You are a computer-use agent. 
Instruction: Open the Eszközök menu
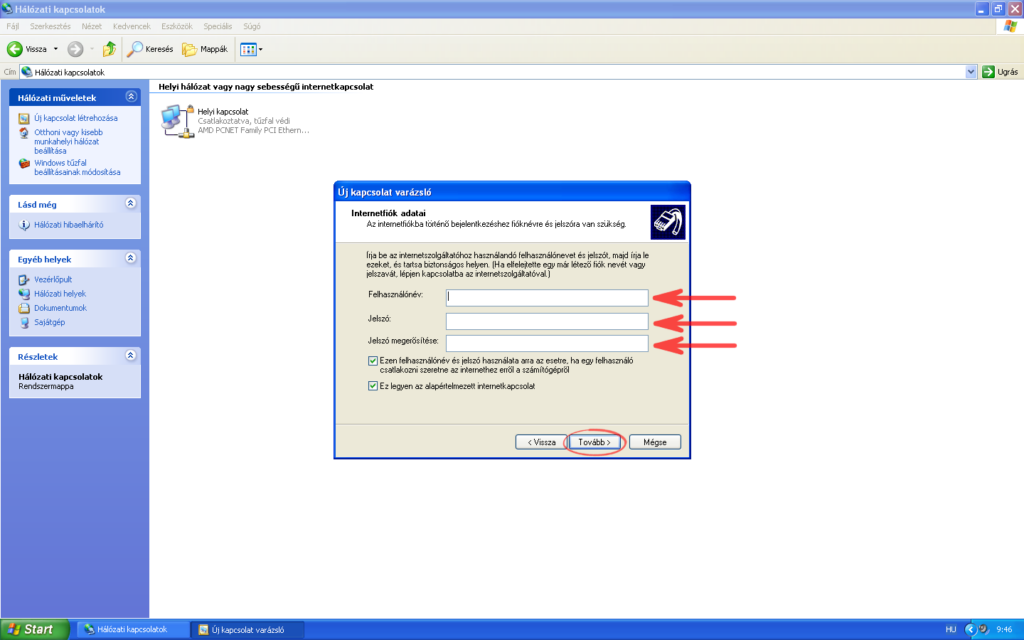coord(176,26)
